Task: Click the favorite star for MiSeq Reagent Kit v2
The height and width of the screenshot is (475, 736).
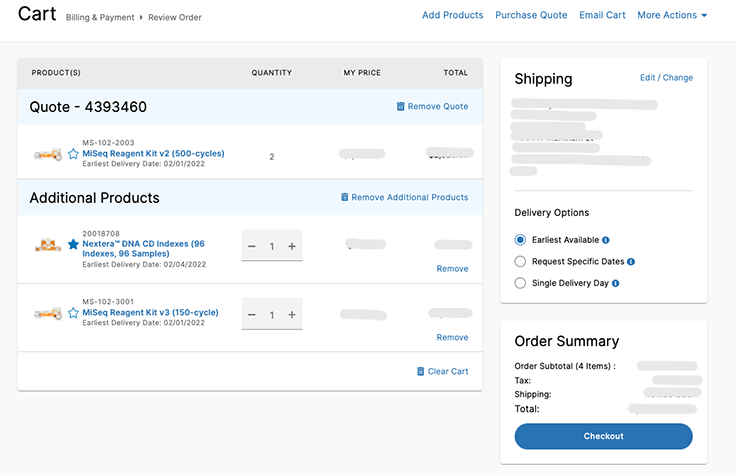Action: 73,154
